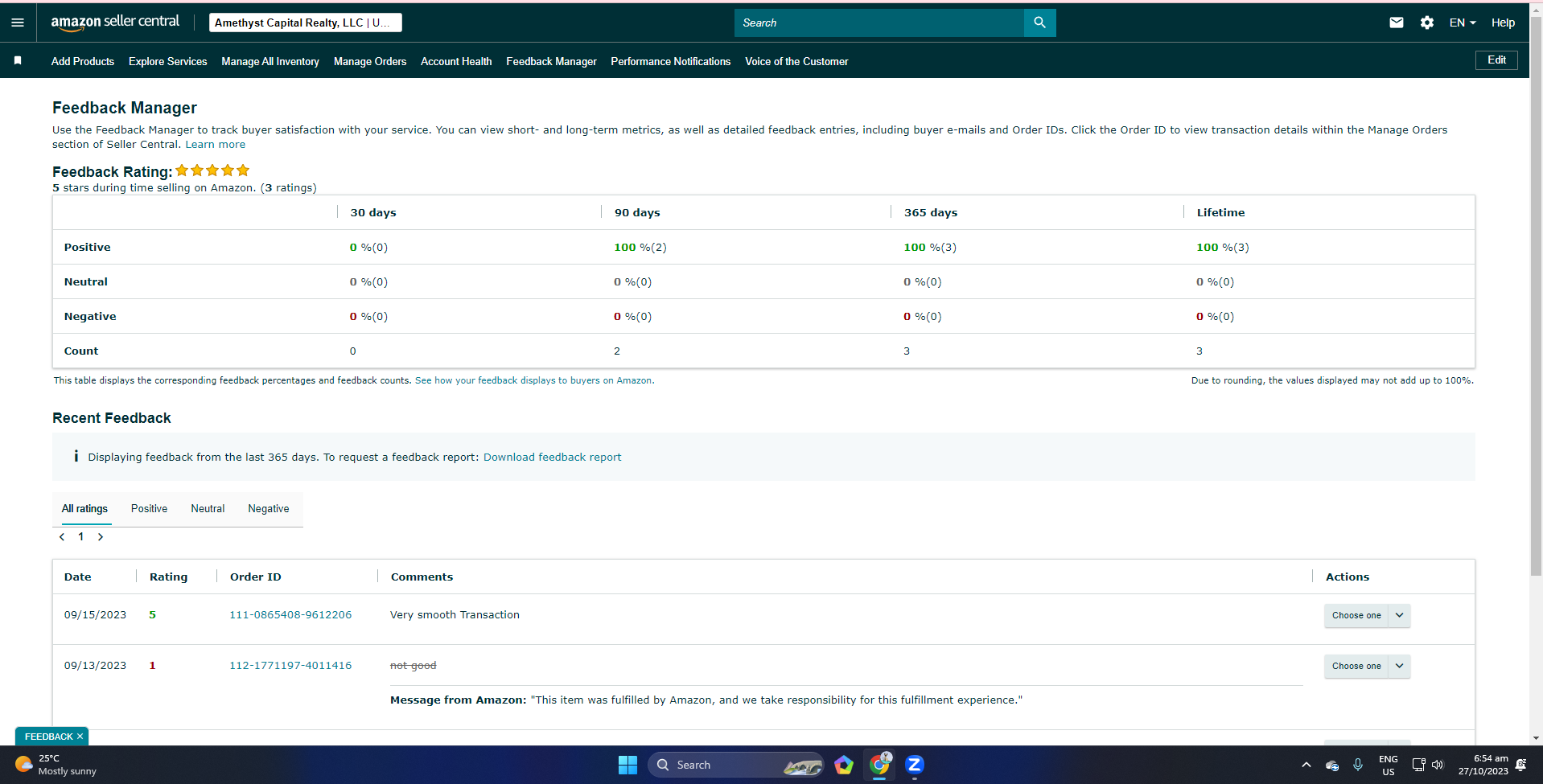
Task: Open the clock and date in taskbar
Action: (1483, 765)
